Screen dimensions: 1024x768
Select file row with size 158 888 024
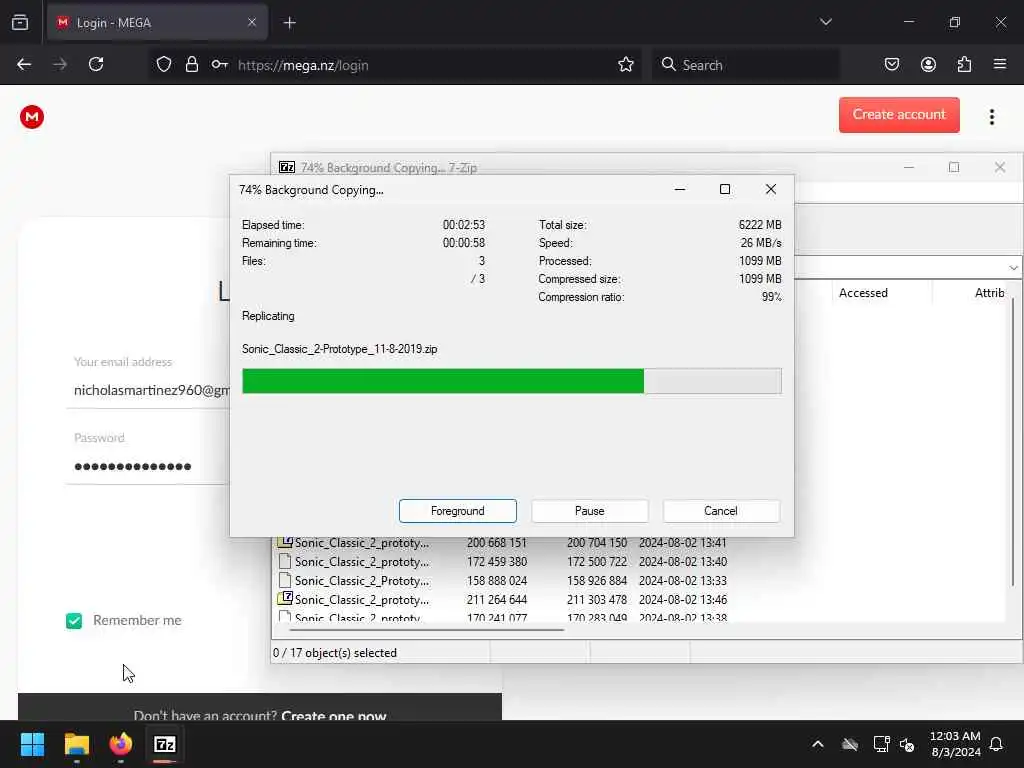coord(502,581)
